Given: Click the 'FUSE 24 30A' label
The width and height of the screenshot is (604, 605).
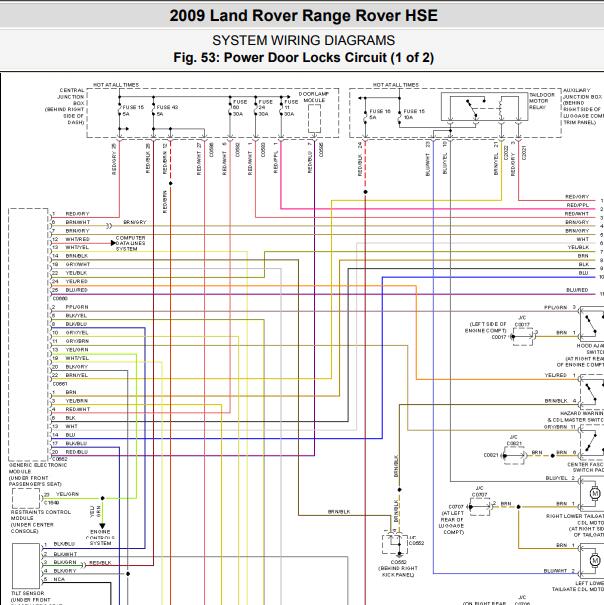Looking at the screenshot, I should click(x=266, y=108).
